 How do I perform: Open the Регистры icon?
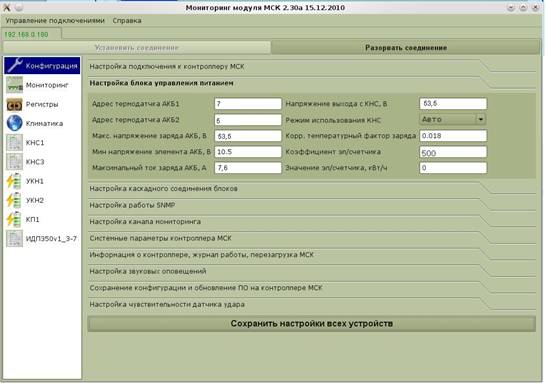pos(15,104)
